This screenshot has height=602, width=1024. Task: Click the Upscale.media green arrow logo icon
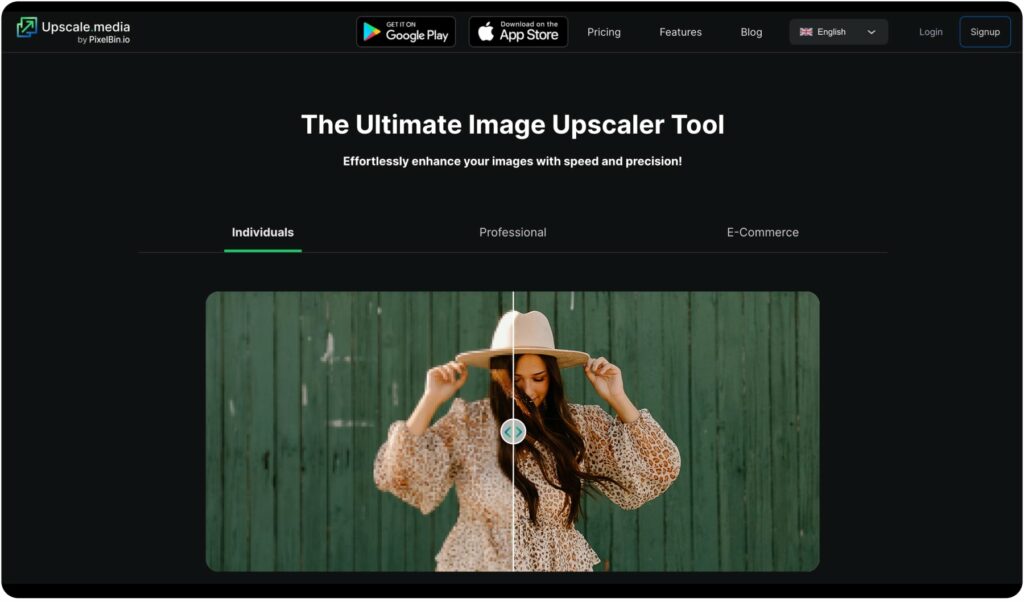26,28
